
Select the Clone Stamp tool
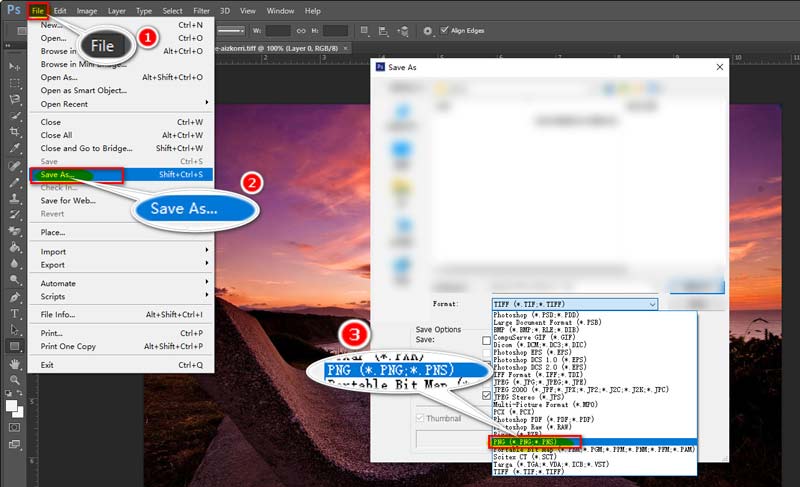pyautogui.click(x=14, y=198)
